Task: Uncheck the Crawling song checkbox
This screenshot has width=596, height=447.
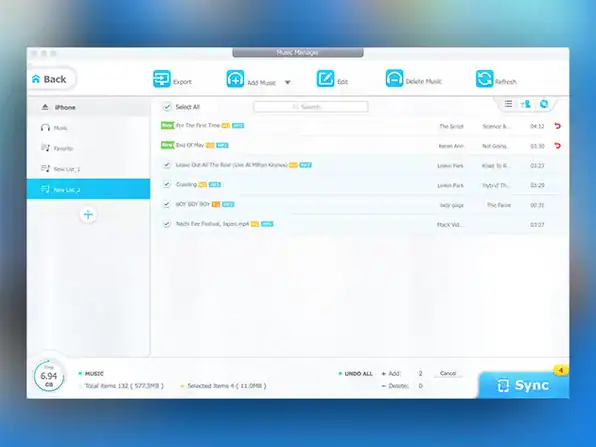Action: [166, 184]
